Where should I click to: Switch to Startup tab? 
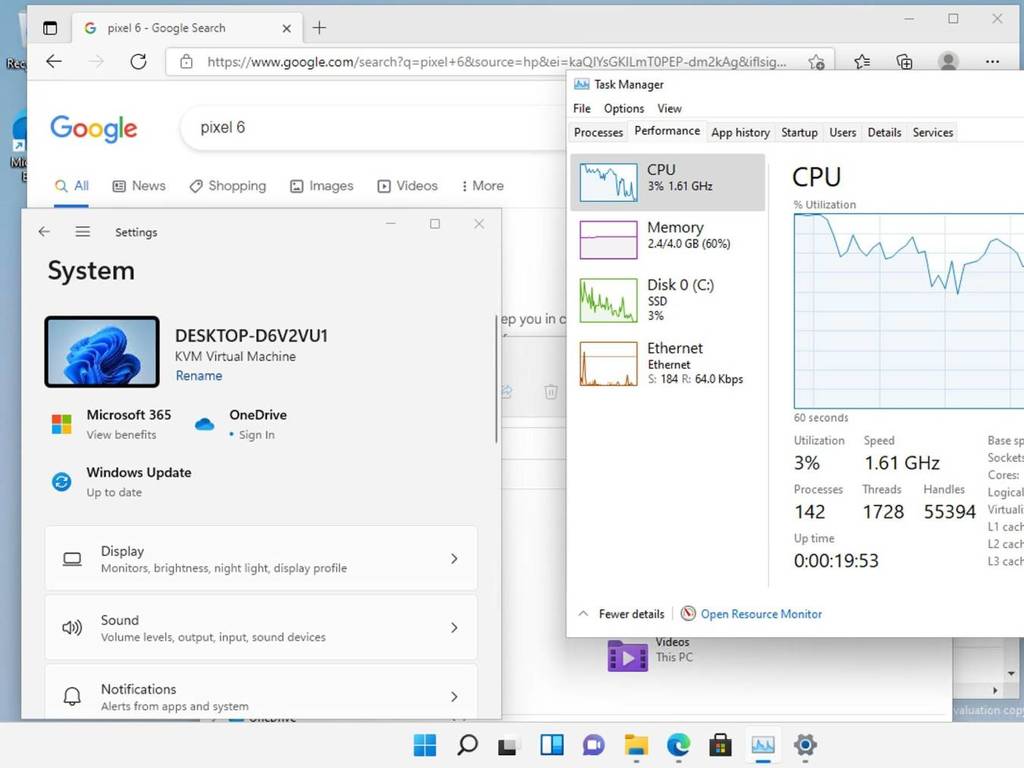click(799, 133)
